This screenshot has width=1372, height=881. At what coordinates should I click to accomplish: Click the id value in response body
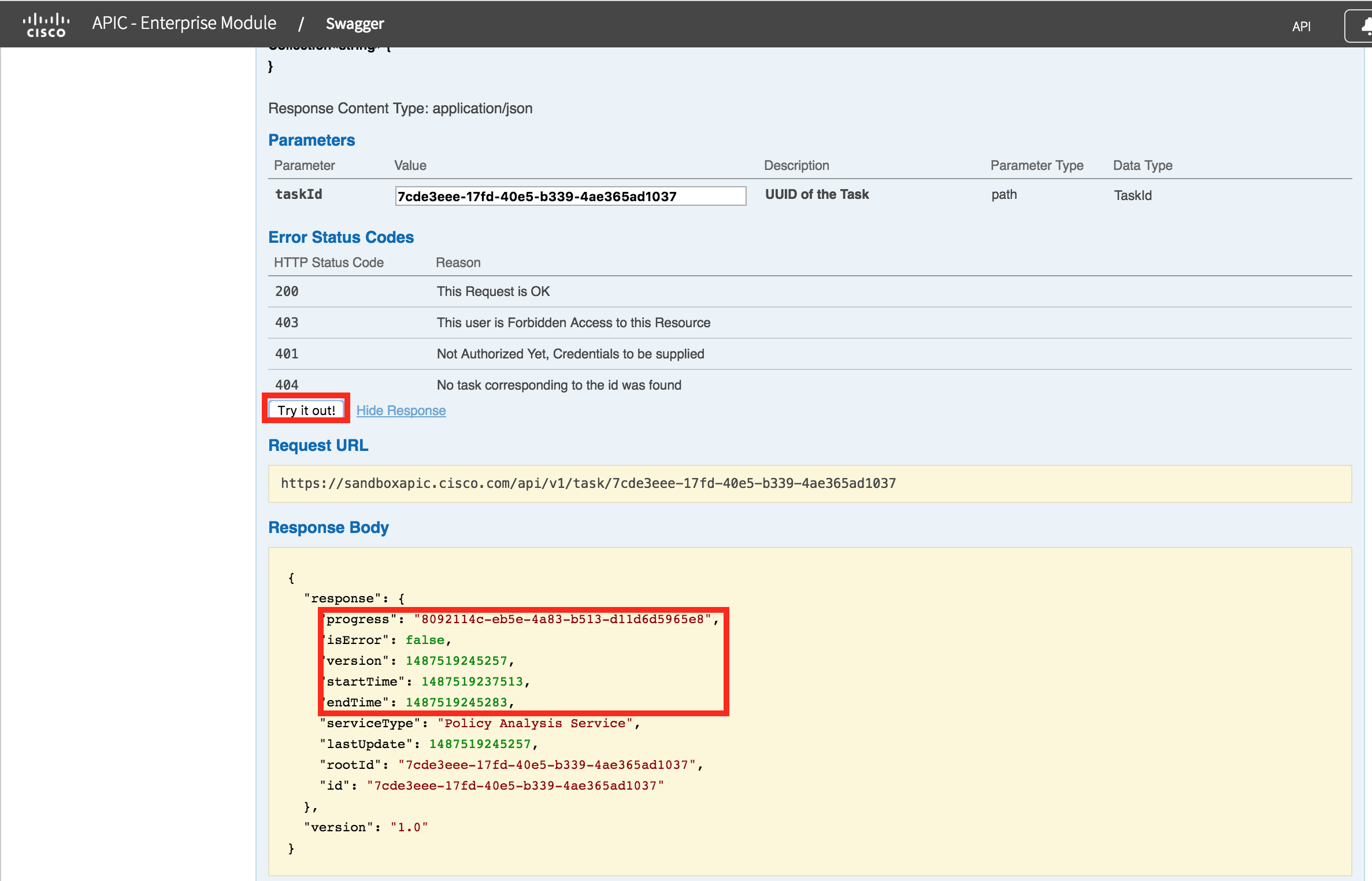(516, 786)
